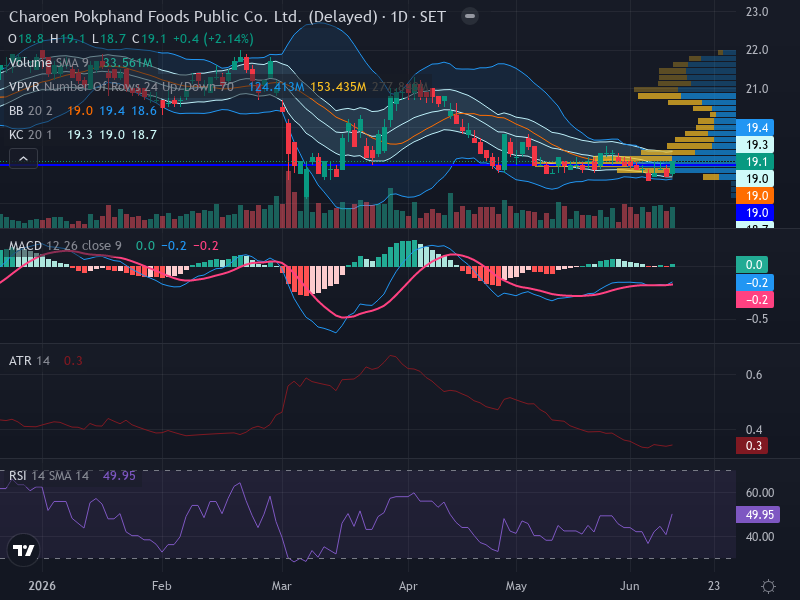Click the 153.435M VPVR down volume value
800x600 pixels.
tap(338, 87)
